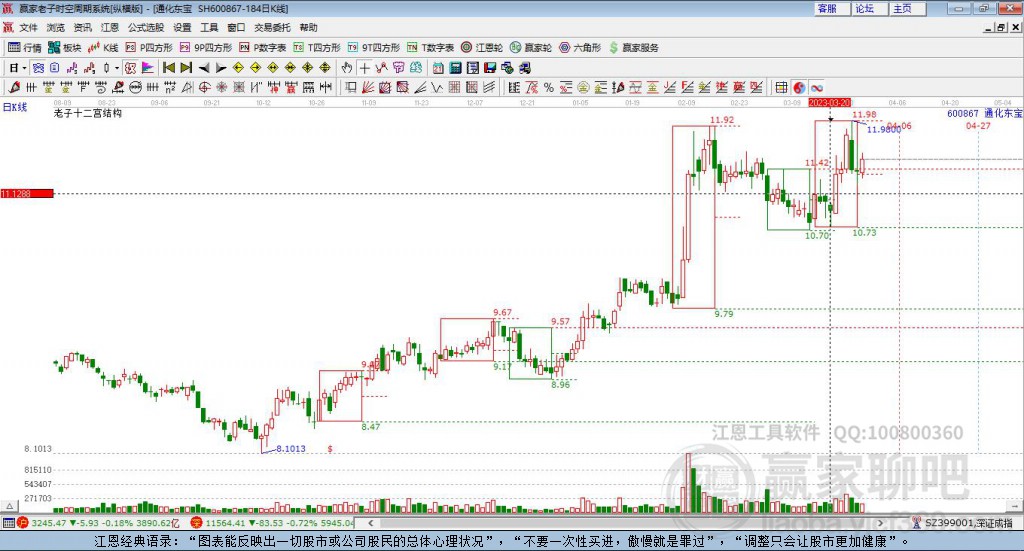Open the P四方形 tool
This screenshot has width=1024, height=551.
coord(148,48)
